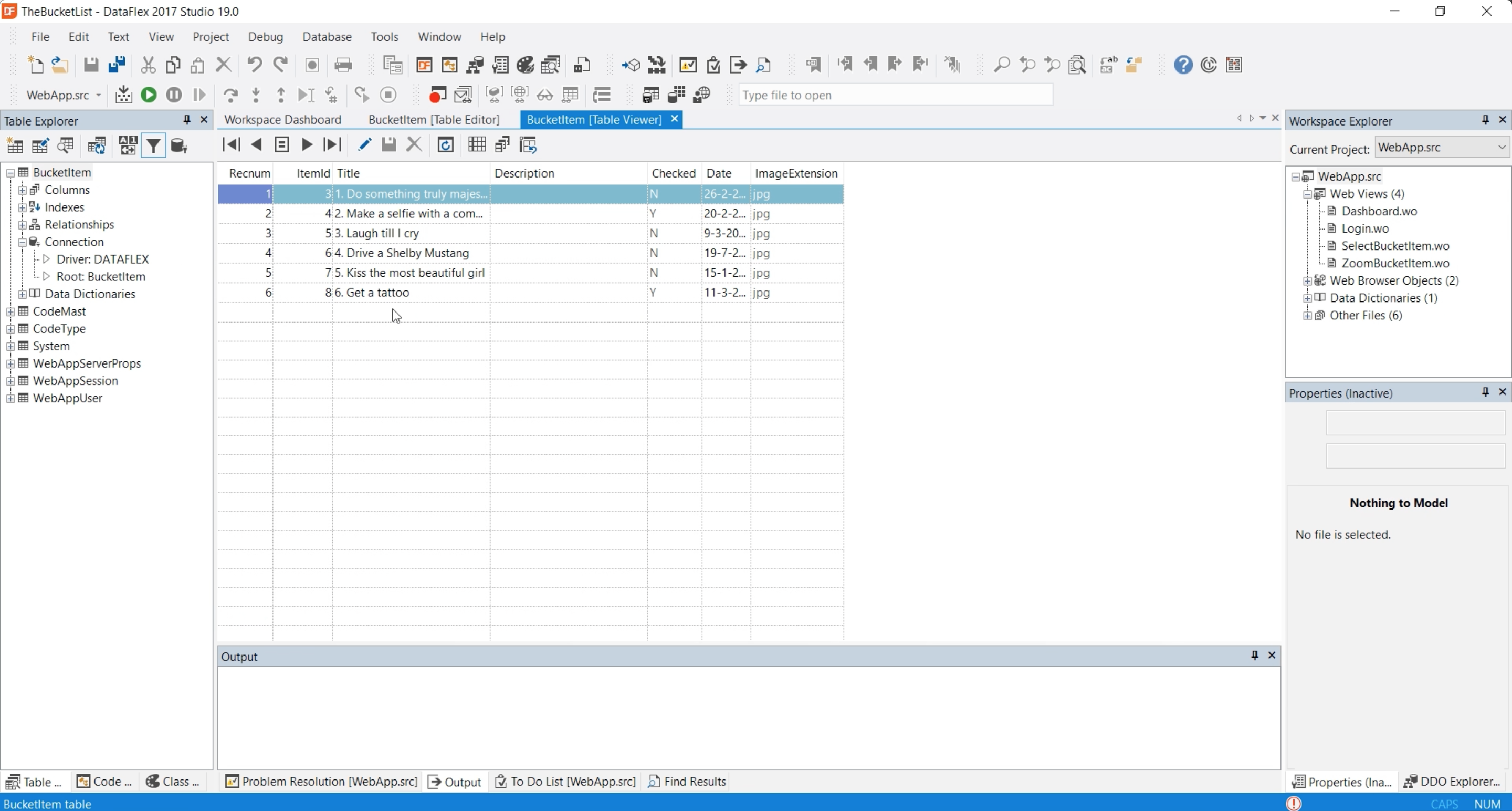
Task: Click the pencil edit-record icon
Action: pos(364,145)
